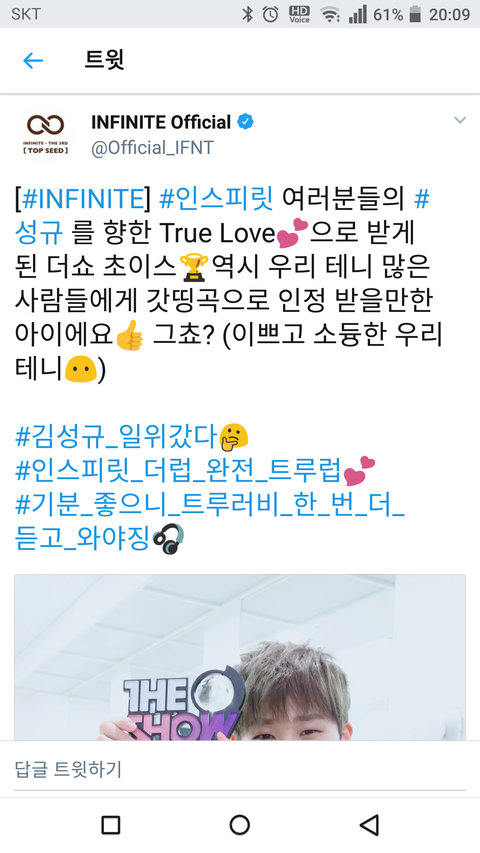Open the #김성규_일위갔다 hashtag
This screenshot has width=480, height=853.
pos(116,437)
